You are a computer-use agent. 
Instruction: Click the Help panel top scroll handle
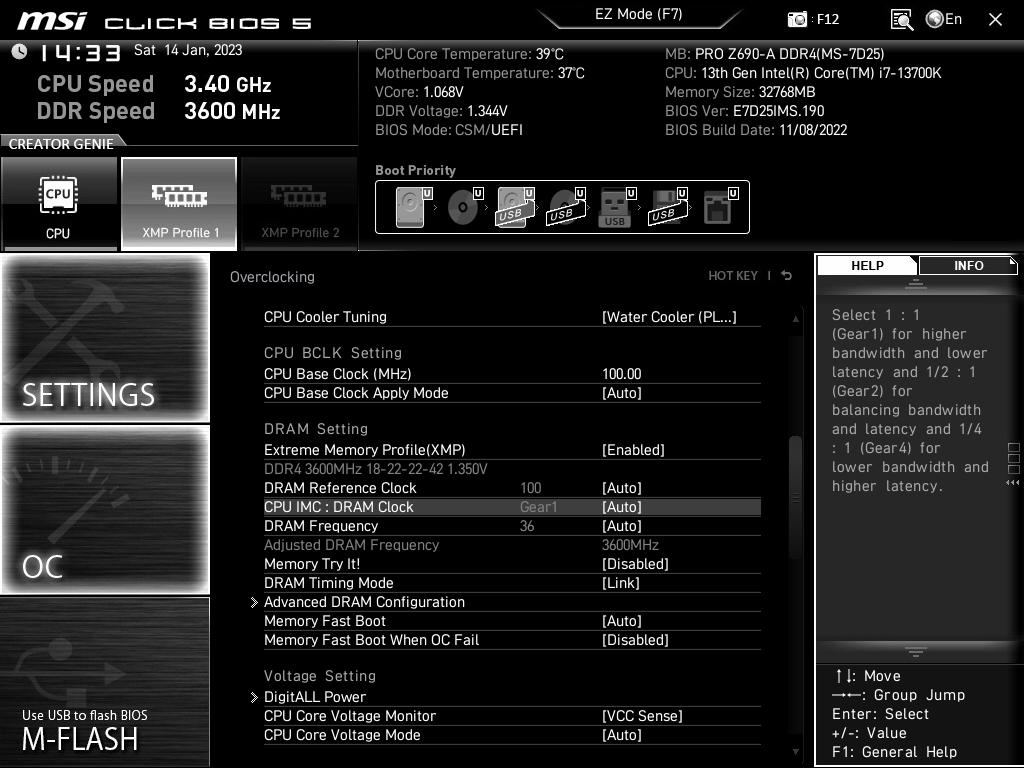[x=916, y=284]
